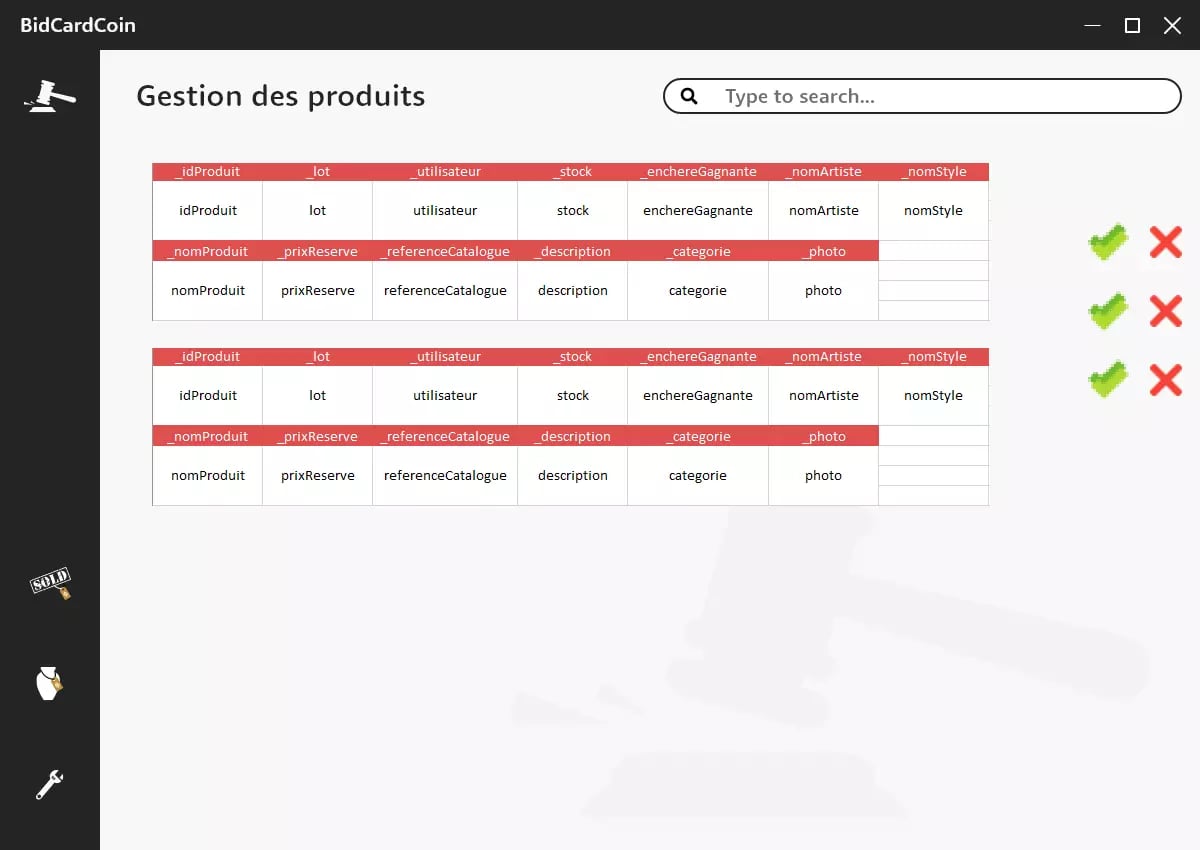The height and width of the screenshot is (850, 1200).
Task: Click the third green checkmark icon
Action: [x=1108, y=380]
